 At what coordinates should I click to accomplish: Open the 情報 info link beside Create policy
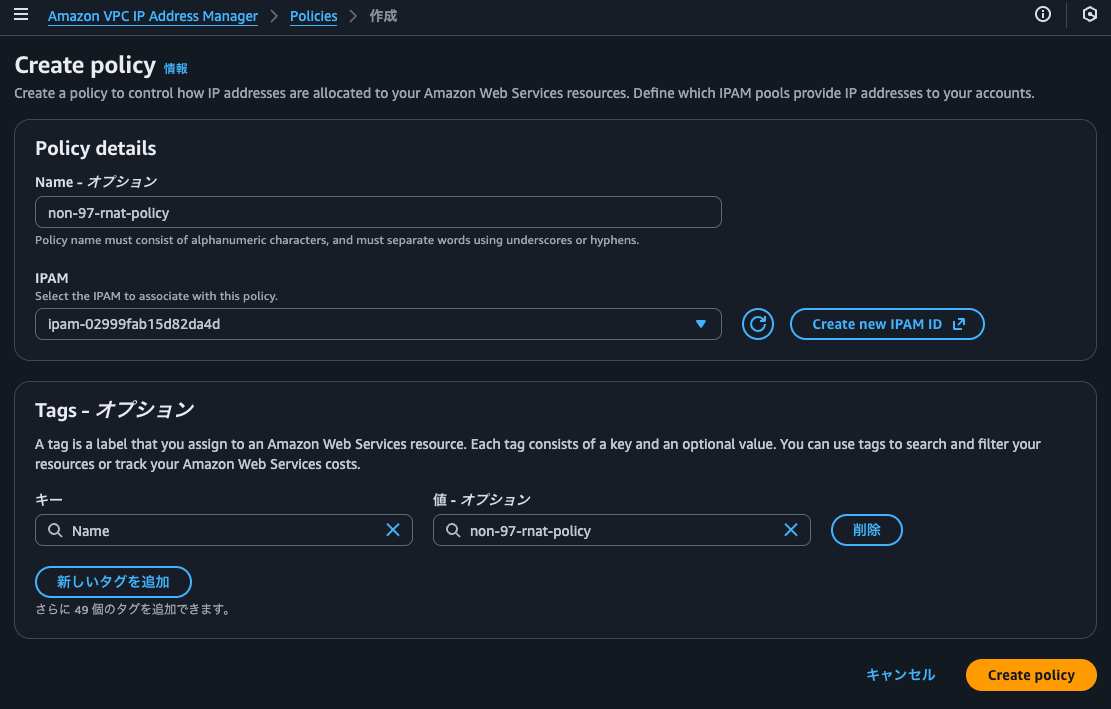[x=176, y=68]
